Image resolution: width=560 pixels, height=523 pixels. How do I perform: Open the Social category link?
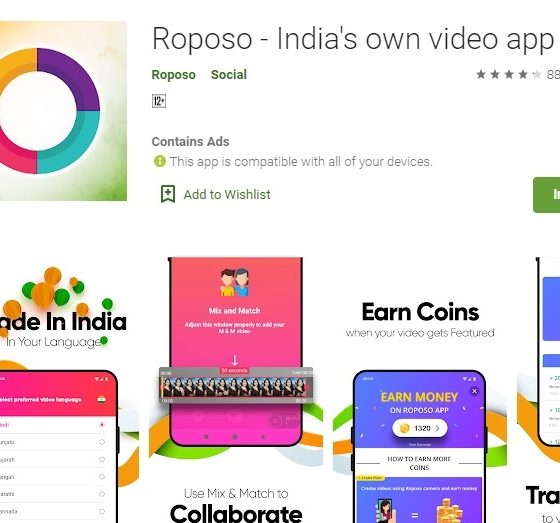[229, 75]
